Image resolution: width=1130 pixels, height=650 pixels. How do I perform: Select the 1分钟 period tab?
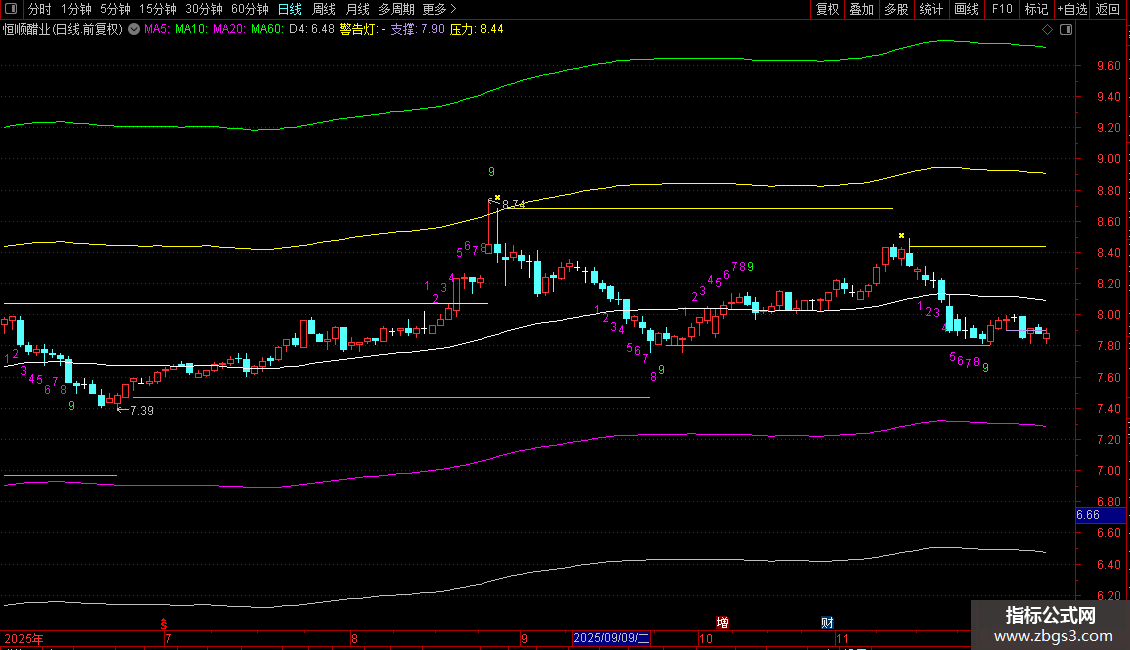tap(76, 9)
